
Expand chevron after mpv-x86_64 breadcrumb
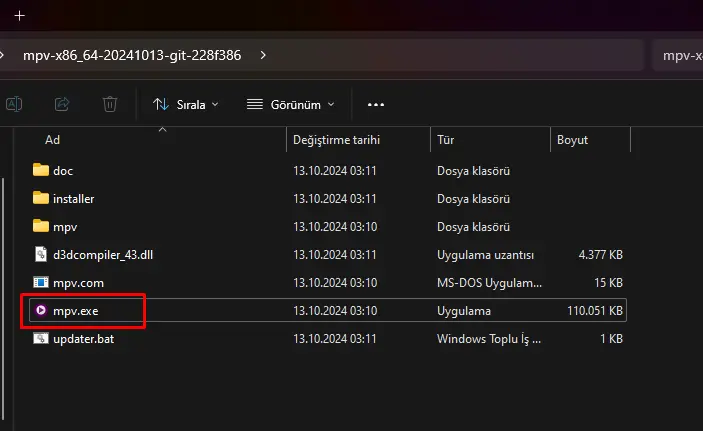pos(263,55)
